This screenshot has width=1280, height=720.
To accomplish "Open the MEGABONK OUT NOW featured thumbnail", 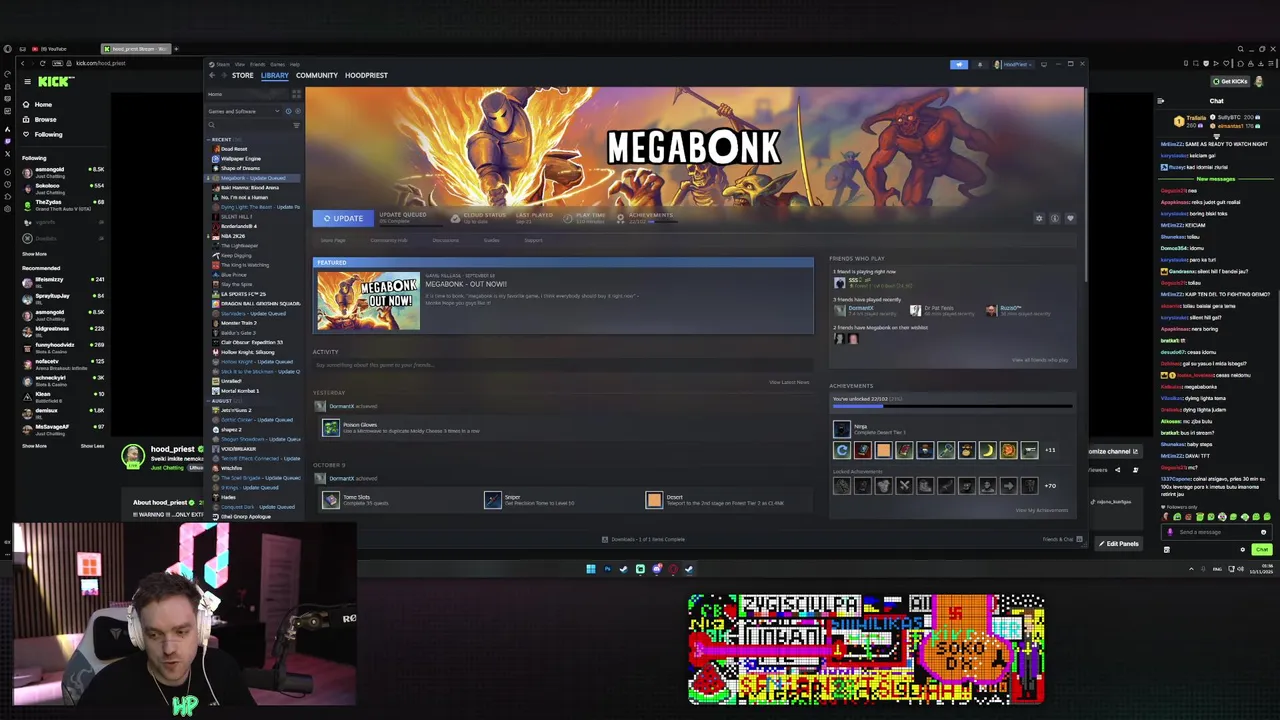I will [x=369, y=301].
